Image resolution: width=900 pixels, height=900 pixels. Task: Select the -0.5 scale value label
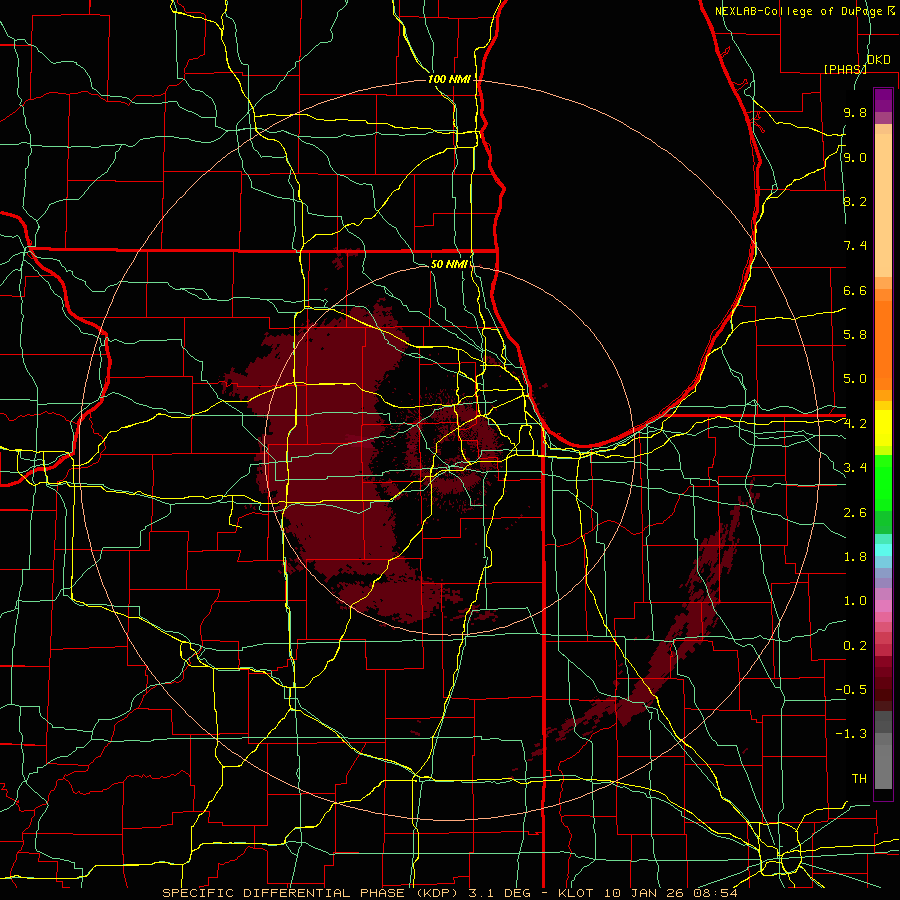[x=851, y=689]
